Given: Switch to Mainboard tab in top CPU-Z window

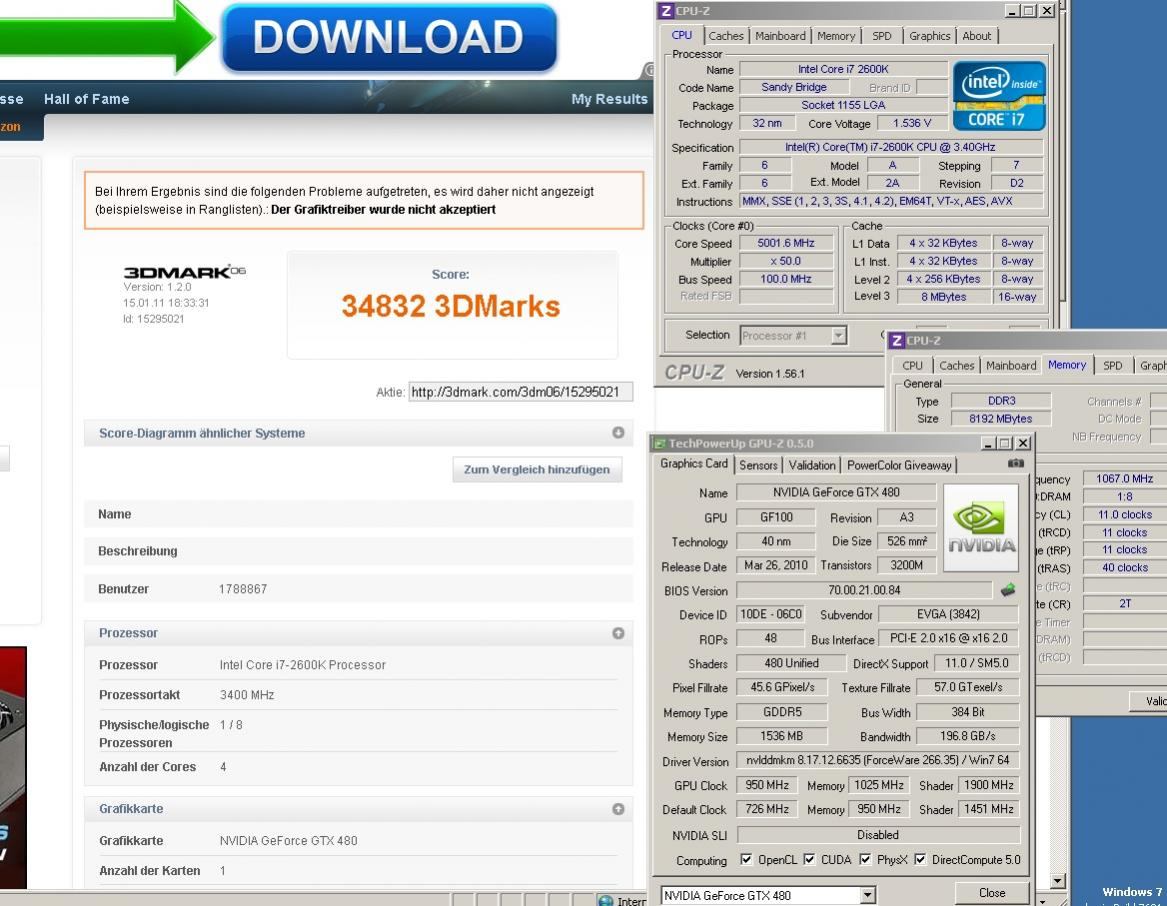Looking at the screenshot, I should tap(780, 36).
